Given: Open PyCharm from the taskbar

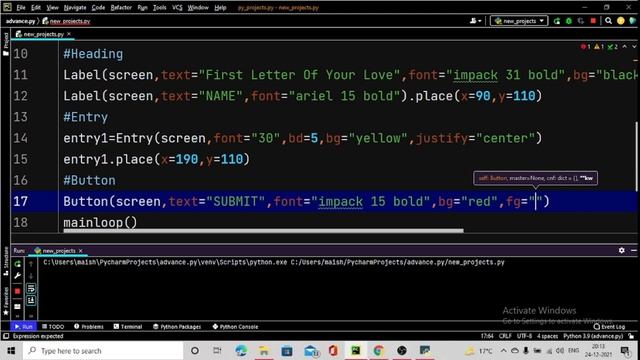Looking at the screenshot, I should click(x=356, y=351).
